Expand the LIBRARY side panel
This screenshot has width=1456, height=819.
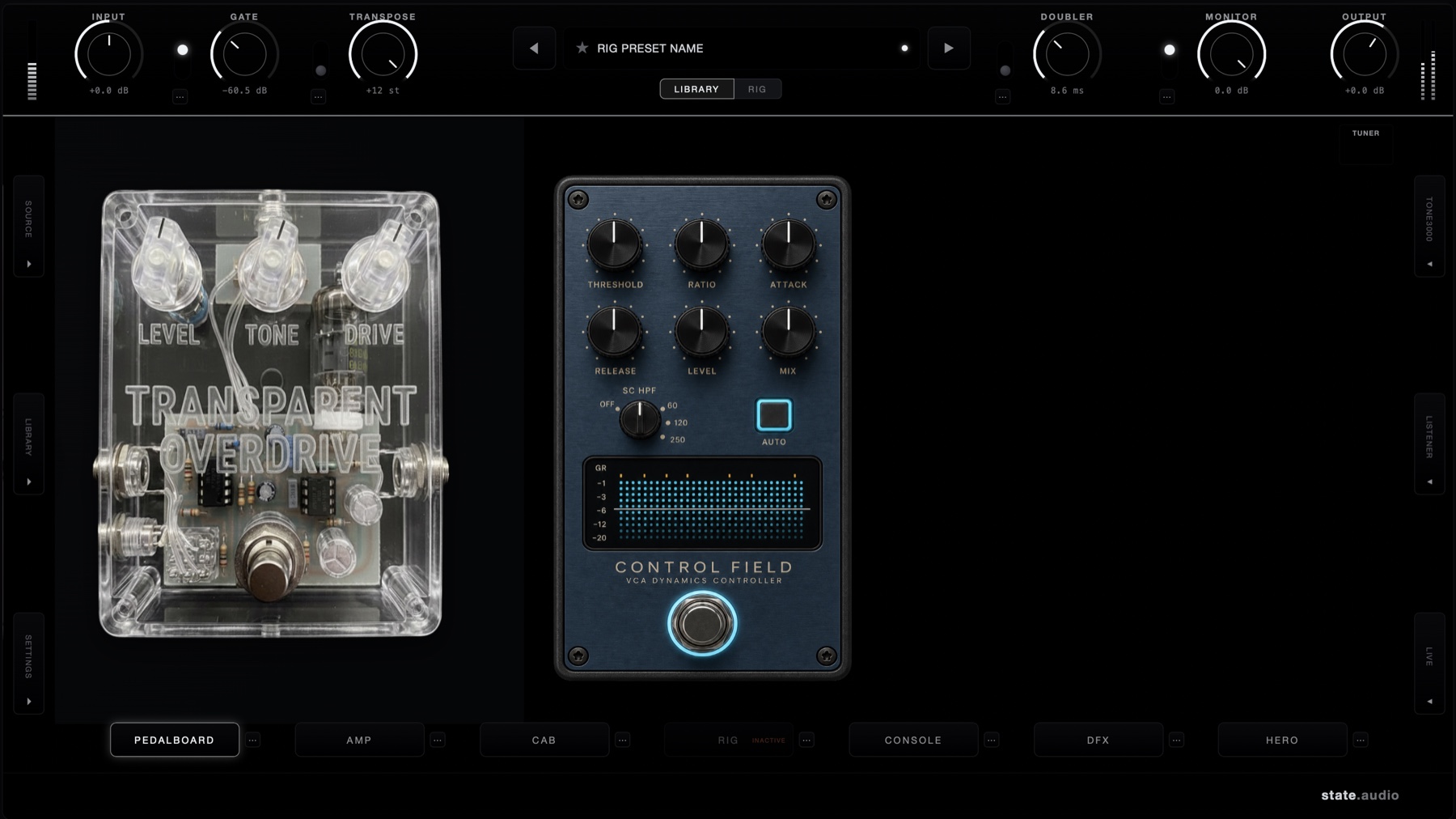[x=29, y=443]
